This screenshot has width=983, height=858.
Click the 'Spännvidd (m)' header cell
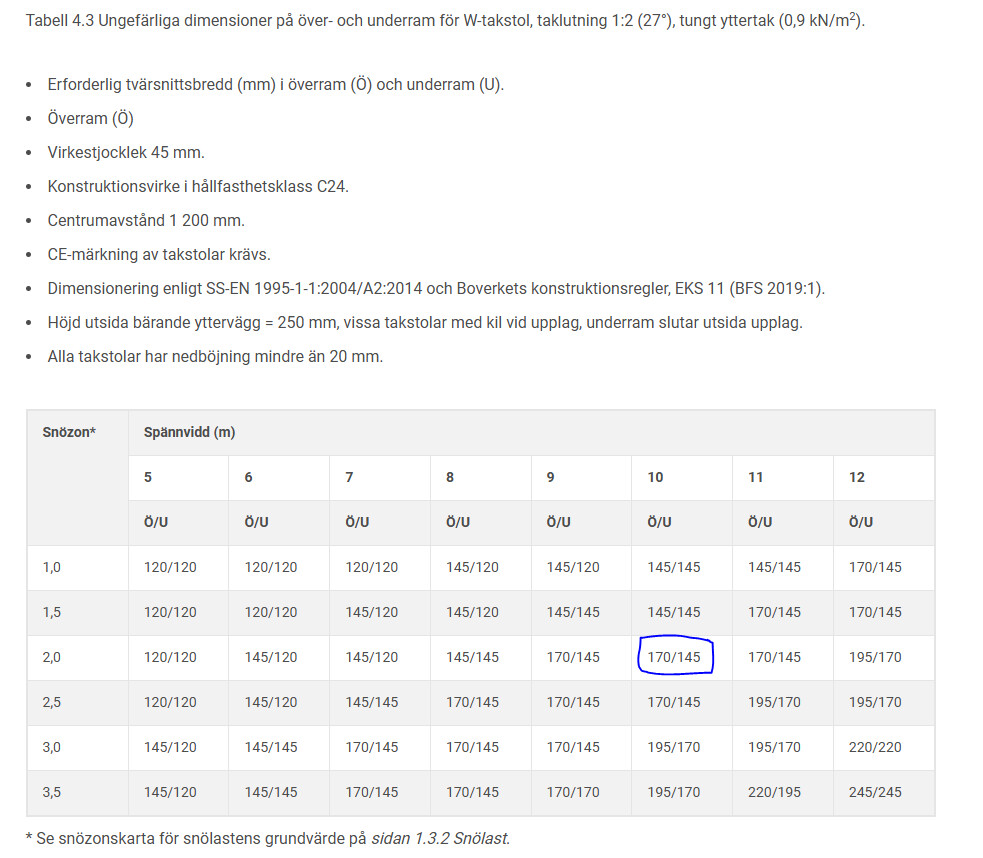(190, 433)
